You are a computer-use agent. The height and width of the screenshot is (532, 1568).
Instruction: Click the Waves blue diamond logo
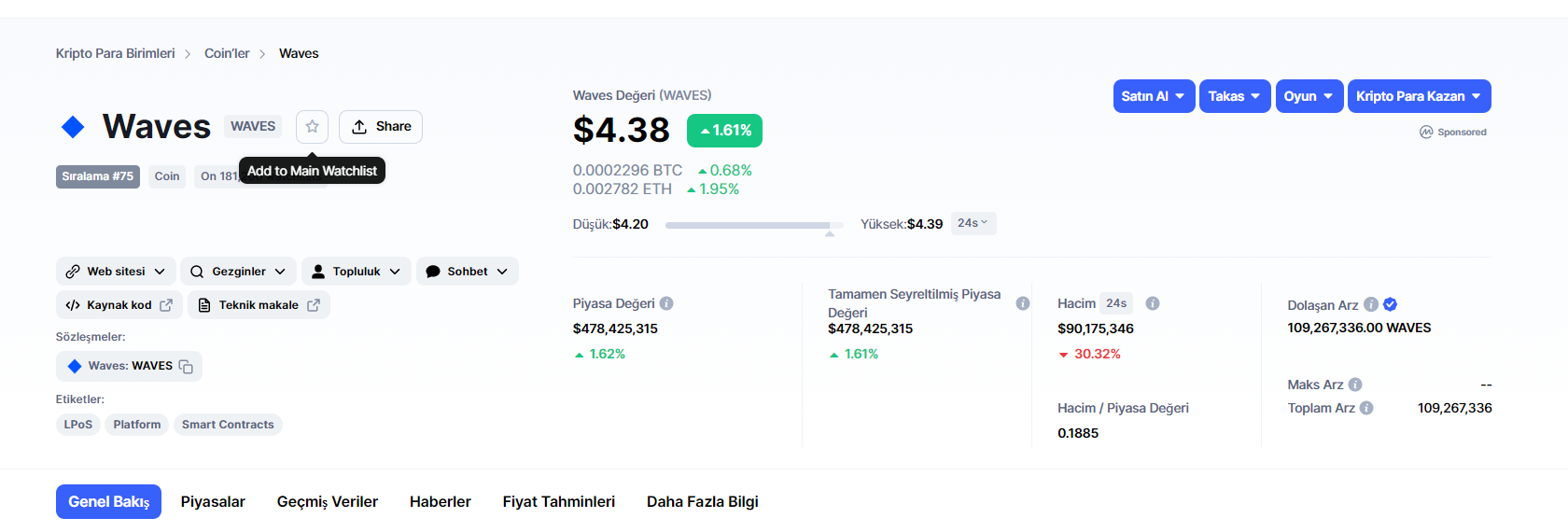(73, 126)
